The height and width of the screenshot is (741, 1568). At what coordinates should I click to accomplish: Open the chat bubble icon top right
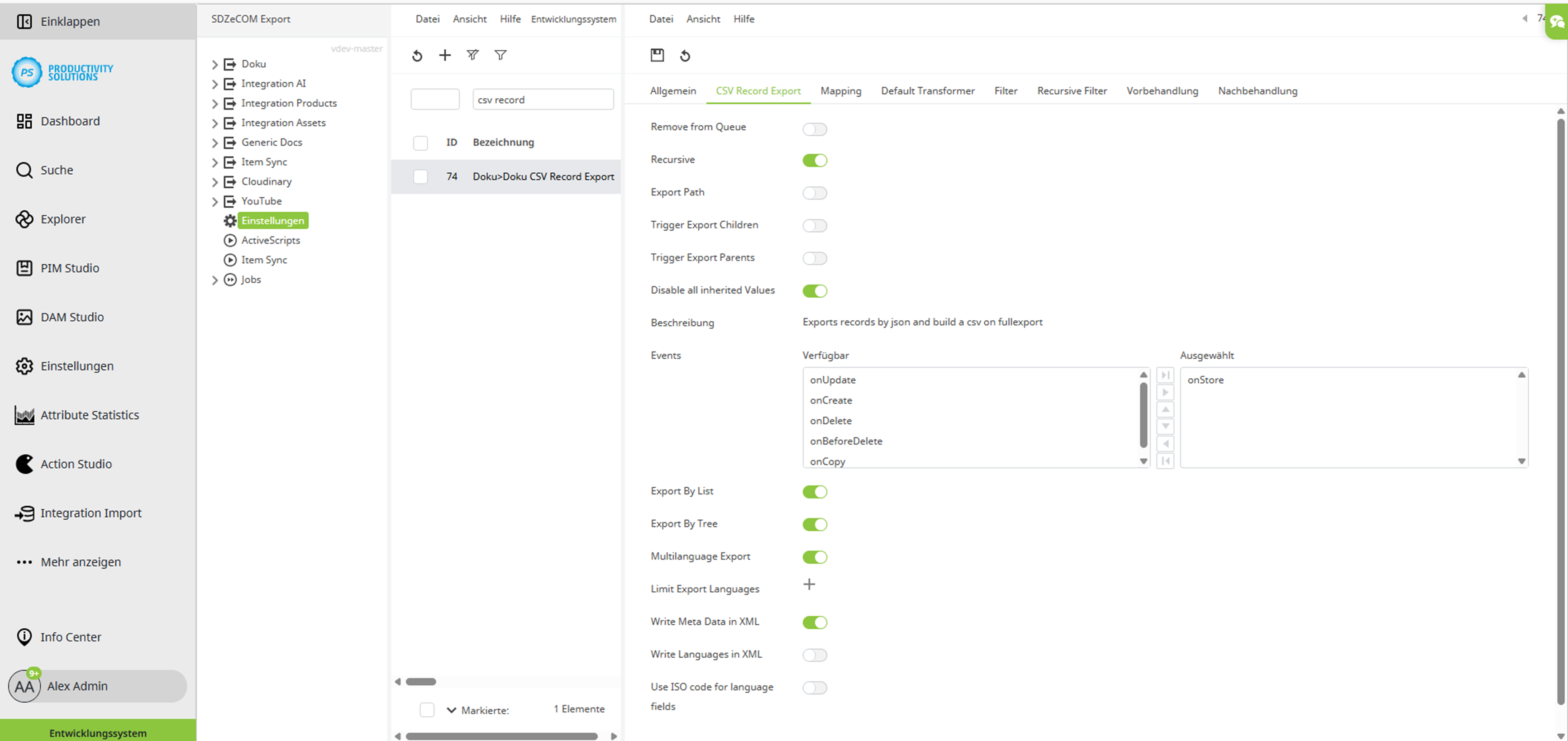tap(1557, 23)
